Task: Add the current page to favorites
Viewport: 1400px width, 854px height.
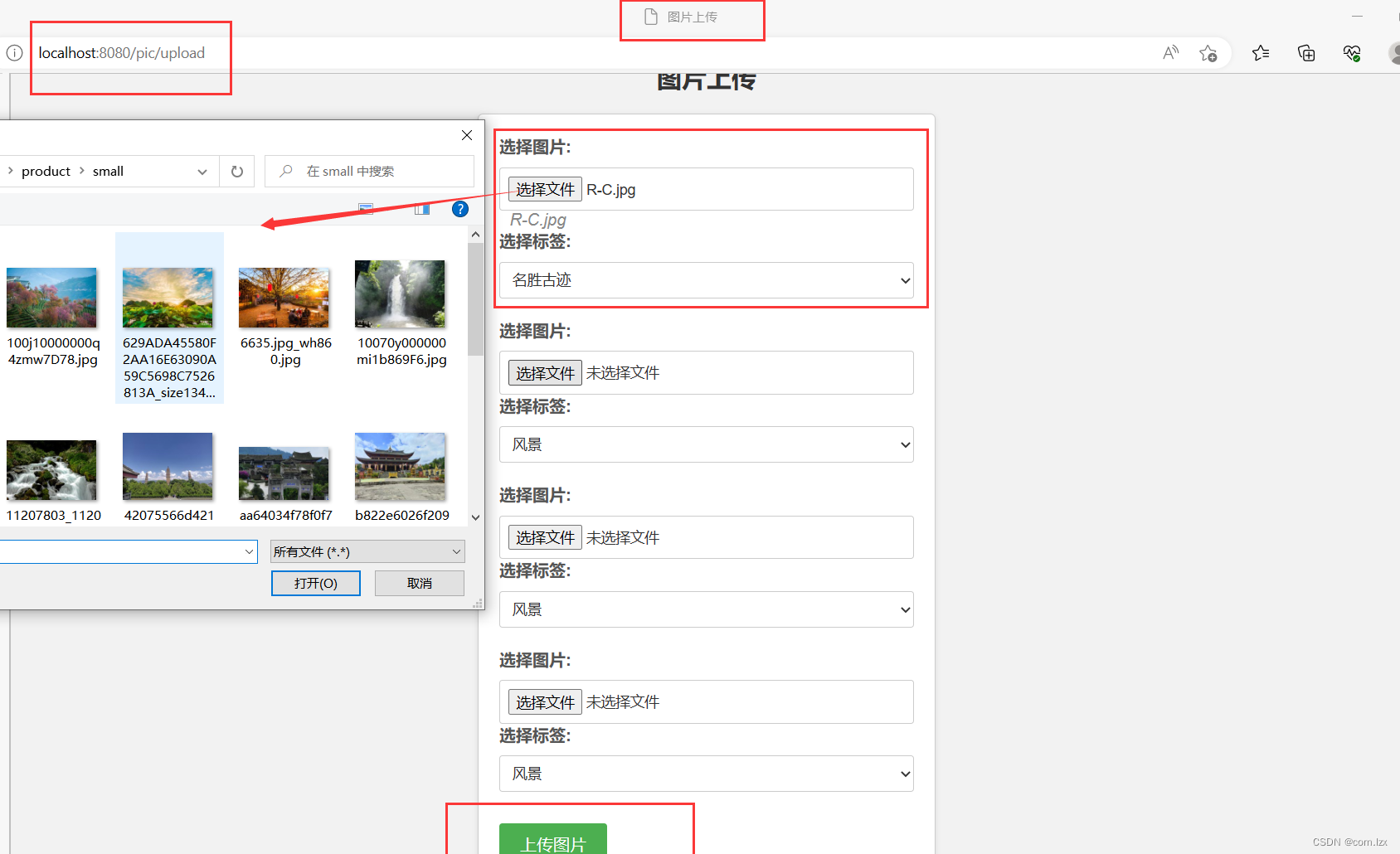Action: (1208, 52)
